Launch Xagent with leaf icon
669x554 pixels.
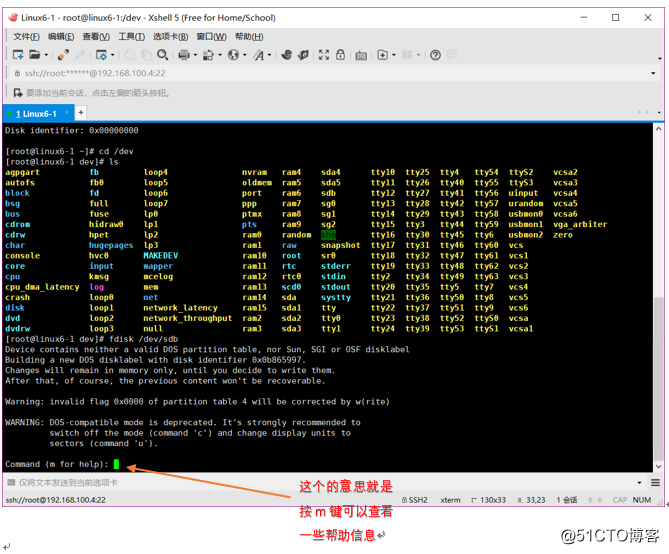pos(303,55)
